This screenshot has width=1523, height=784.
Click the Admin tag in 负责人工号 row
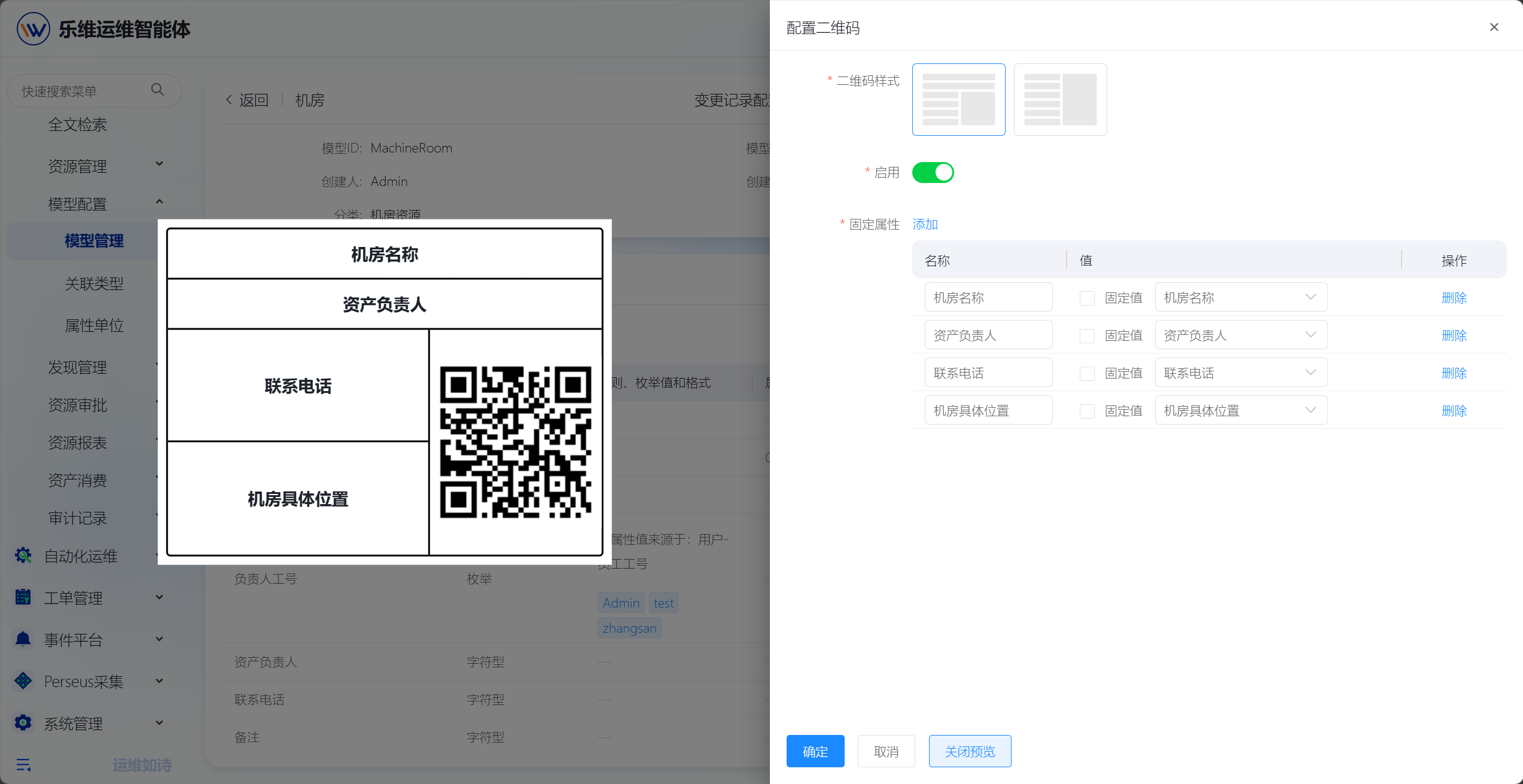[621, 603]
